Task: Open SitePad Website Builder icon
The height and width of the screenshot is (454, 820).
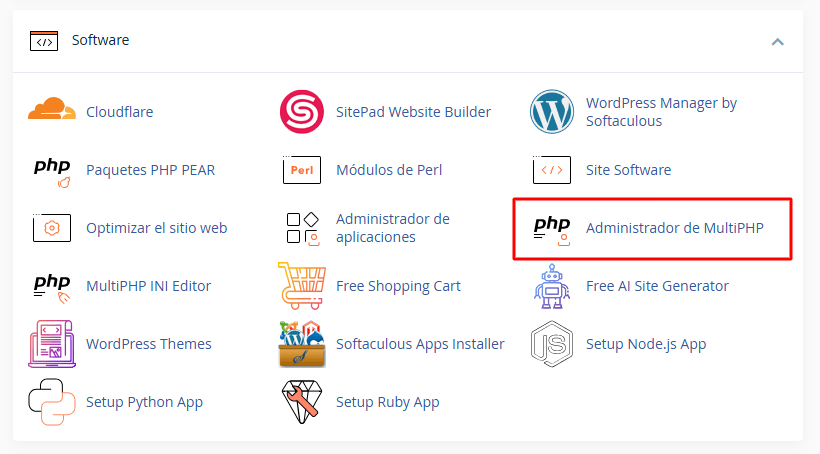Action: click(301, 111)
